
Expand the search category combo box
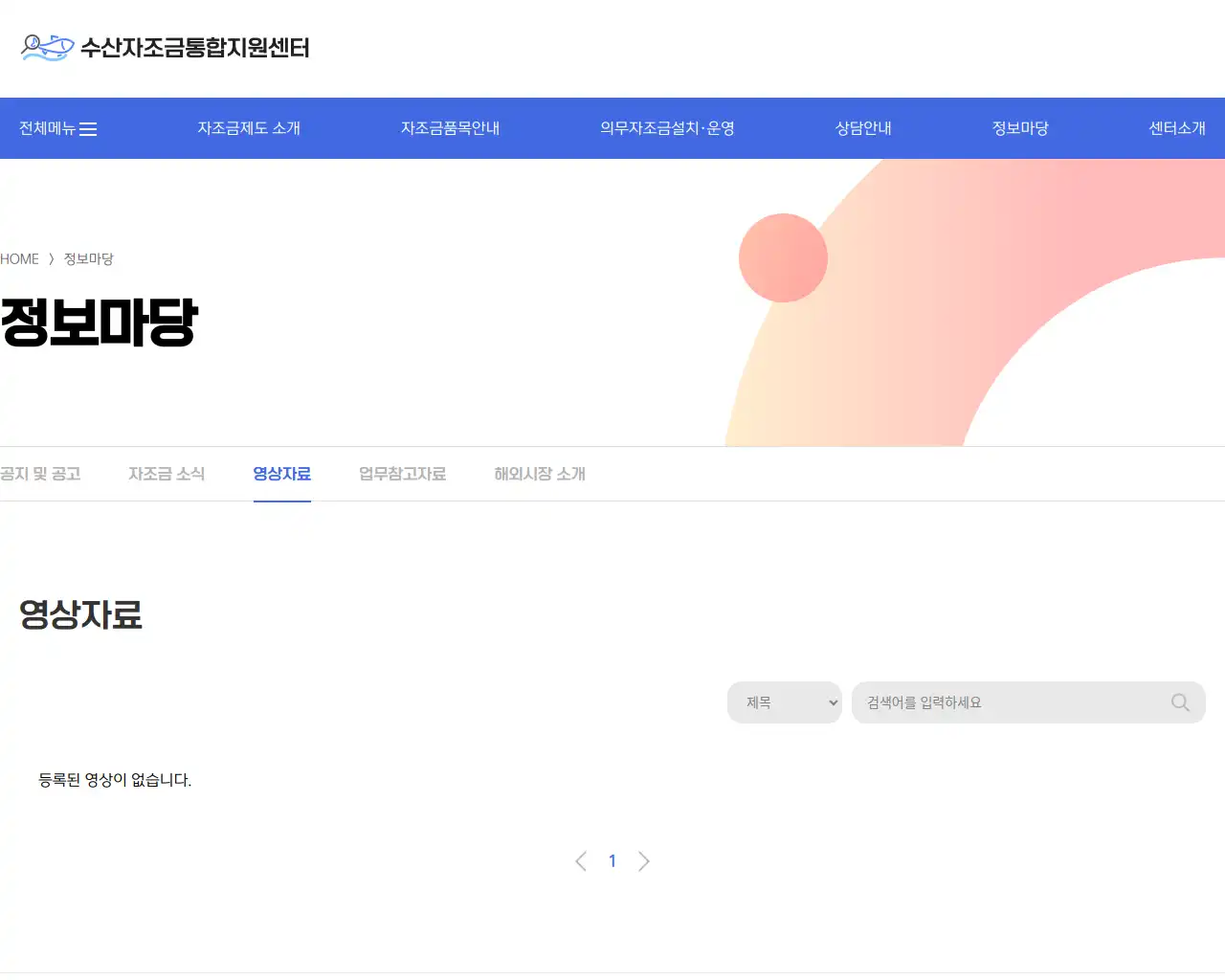783,702
